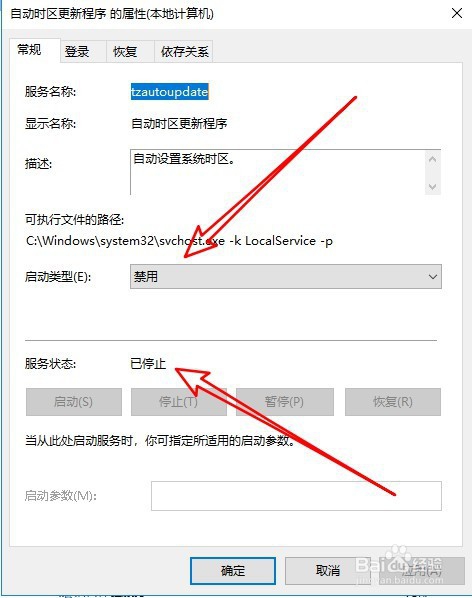Open the 启动类型 dropdown
This screenshot has height=598, width=472.
coord(286,276)
